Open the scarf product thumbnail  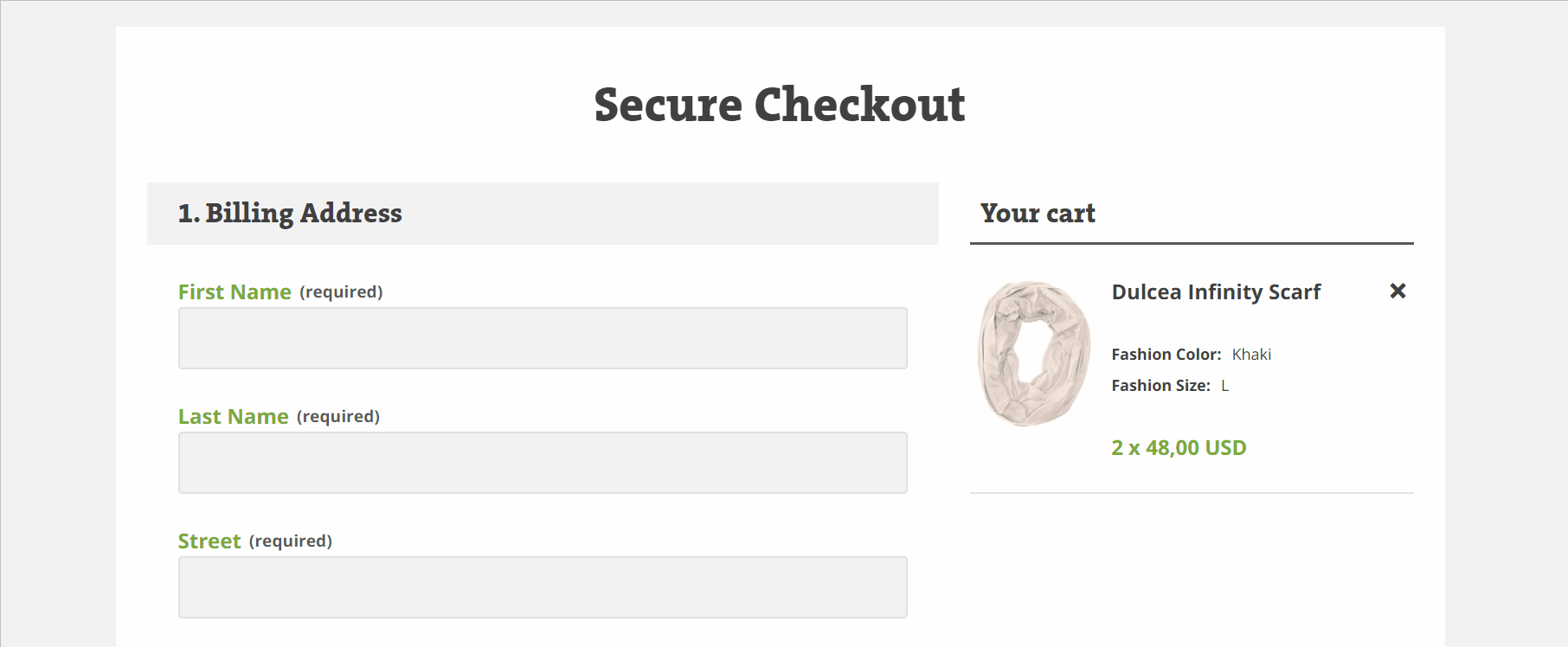coord(1034,353)
